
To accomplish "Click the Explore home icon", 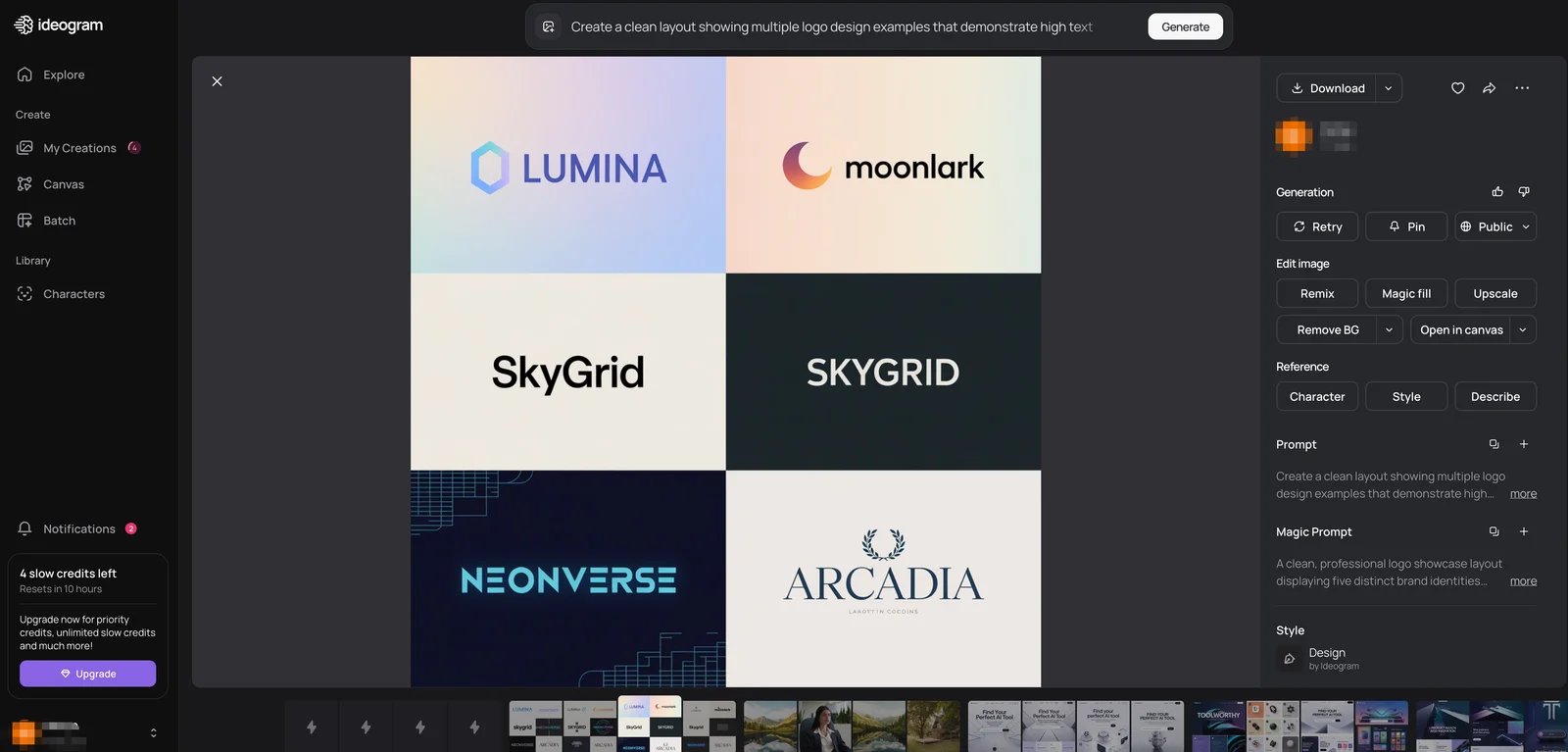I will [x=24, y=75].
